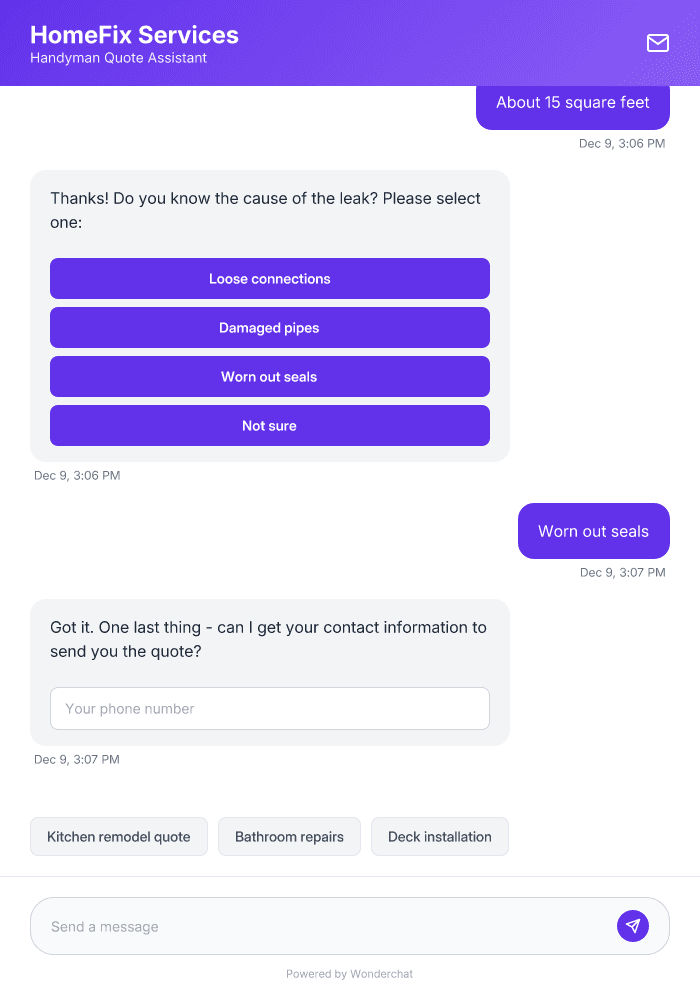Open the email icon in the header
Image resolution: width=700 pixels, height=1000 pixels.
657,43
